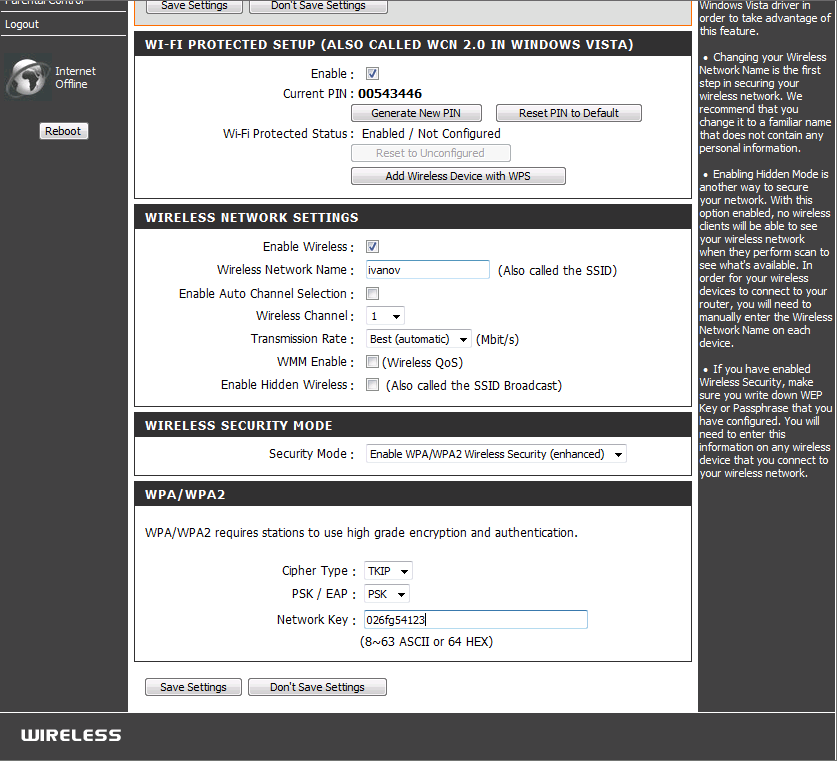Image resolution: width=837 pixels, height=761 pixels.
Task: Click the (8~63 ASCII or 64 HEX) hint
Action: point(426,642)
